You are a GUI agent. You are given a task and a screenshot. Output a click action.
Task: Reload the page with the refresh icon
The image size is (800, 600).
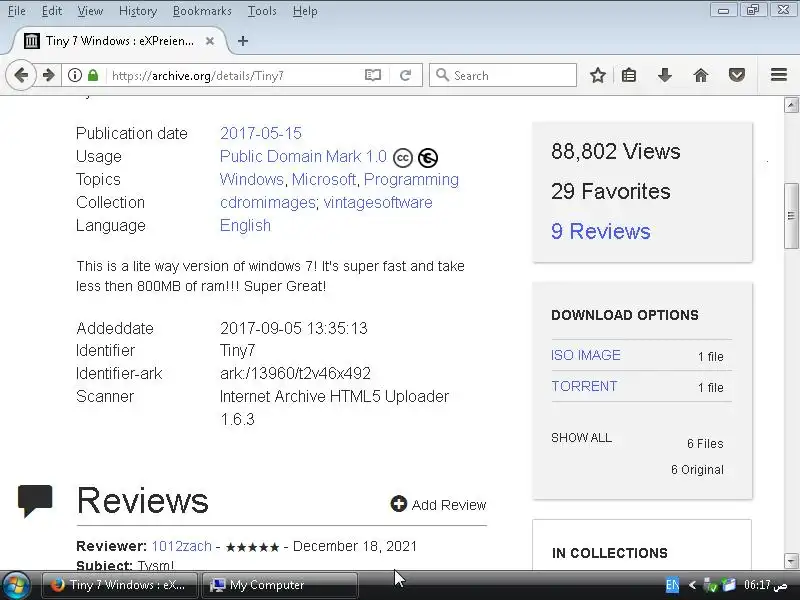tap(406, 76)
